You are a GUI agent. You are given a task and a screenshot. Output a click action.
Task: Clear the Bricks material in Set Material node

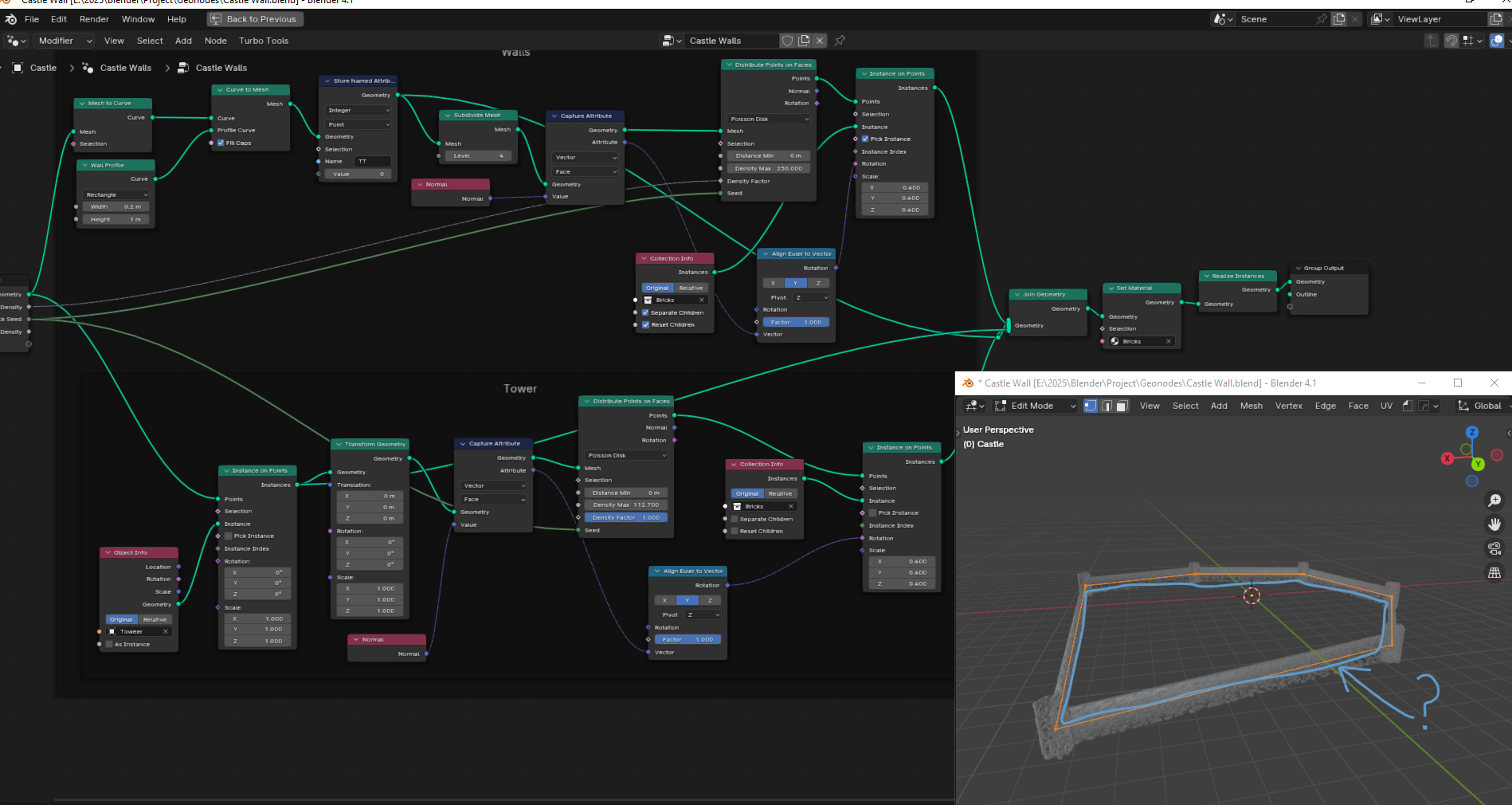click(1169, 341)
